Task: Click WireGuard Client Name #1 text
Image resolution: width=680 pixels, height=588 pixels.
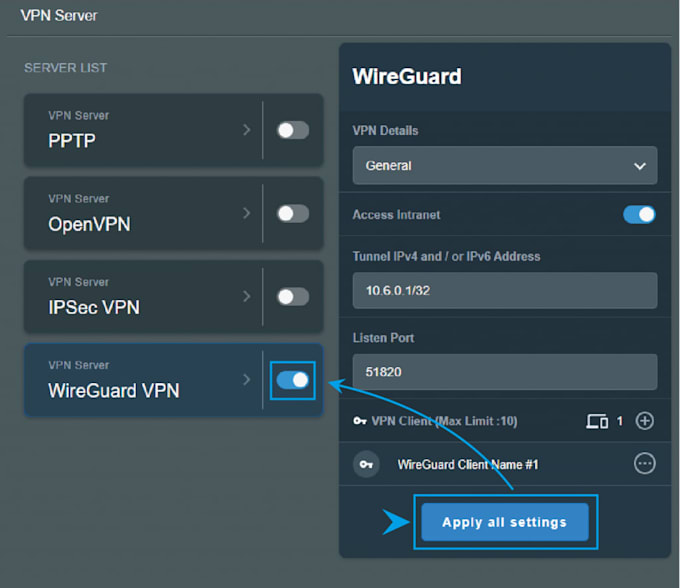Action: click(468, 464)
